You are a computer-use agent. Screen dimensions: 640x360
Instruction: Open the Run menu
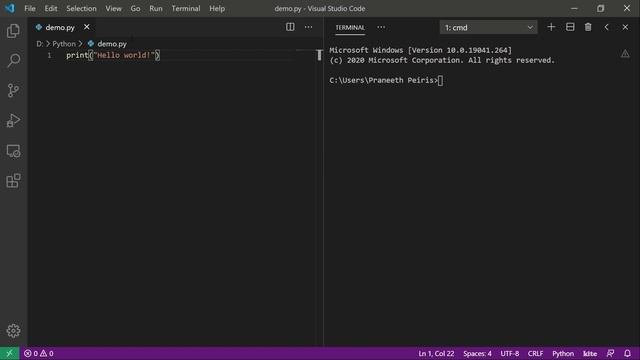[156, 9]
